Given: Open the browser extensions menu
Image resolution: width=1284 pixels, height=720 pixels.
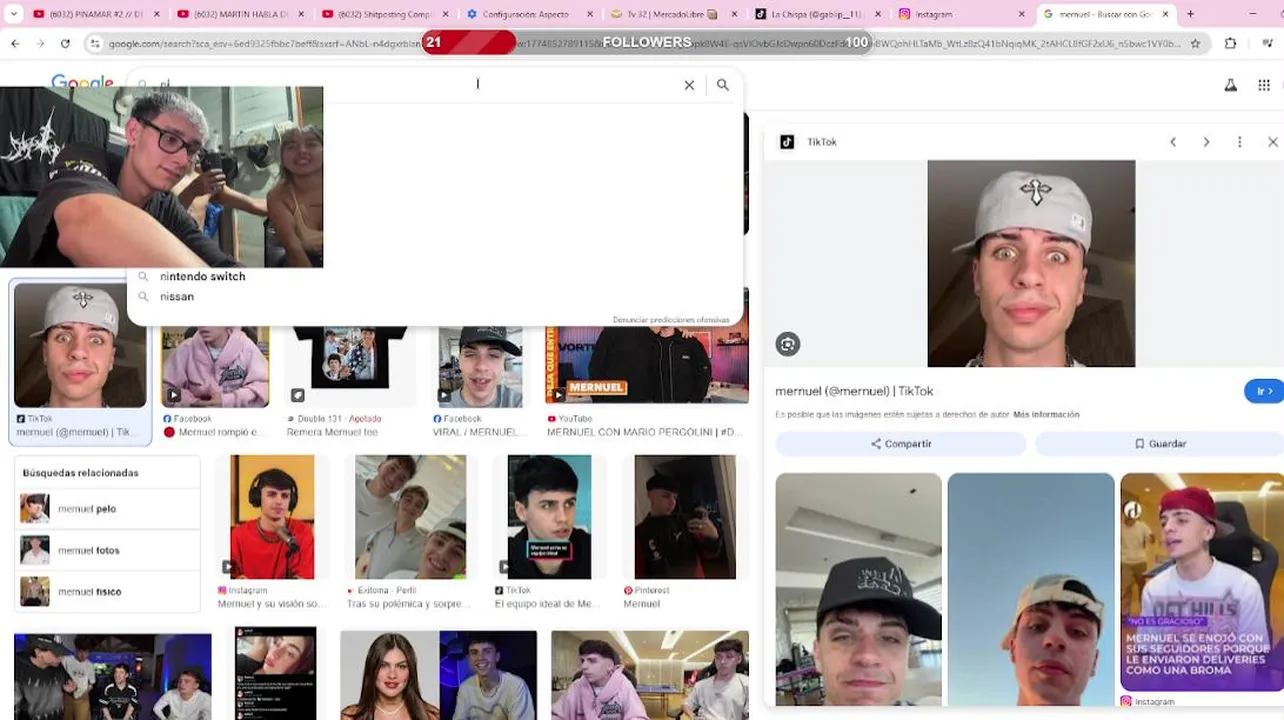Looking at the screenshot, I should 1230,43.
